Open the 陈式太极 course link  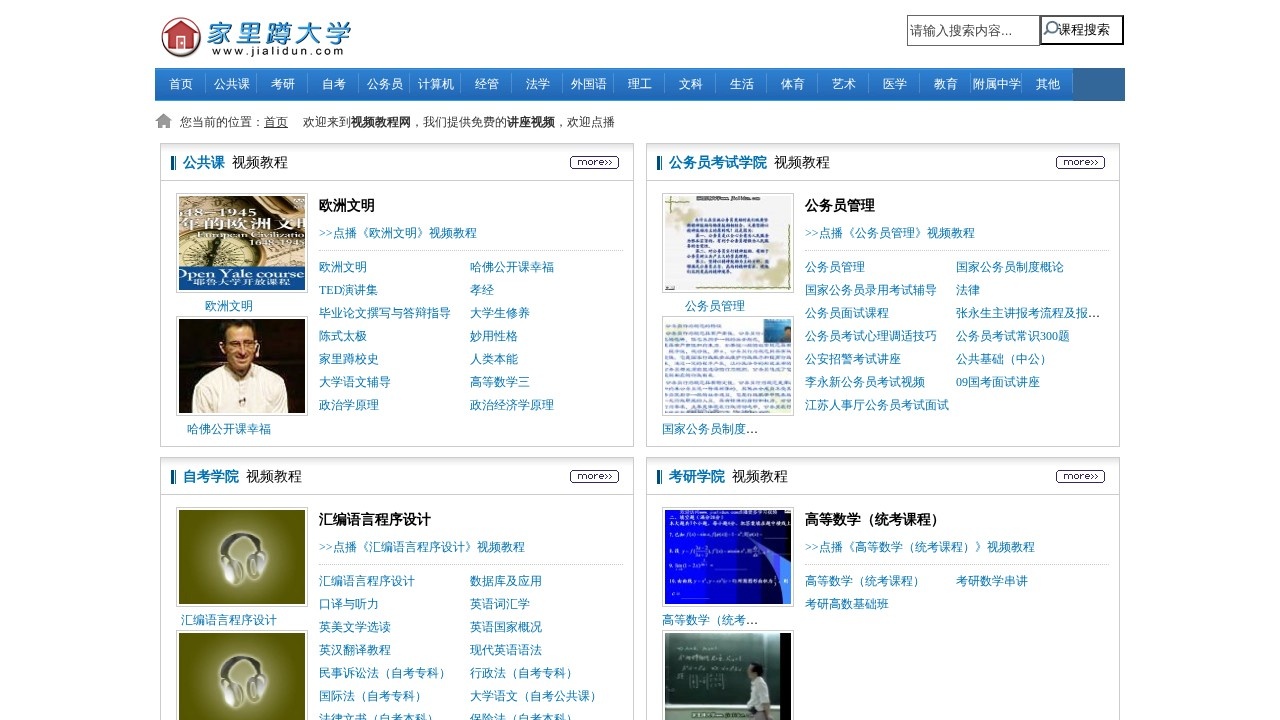(343, 336)
